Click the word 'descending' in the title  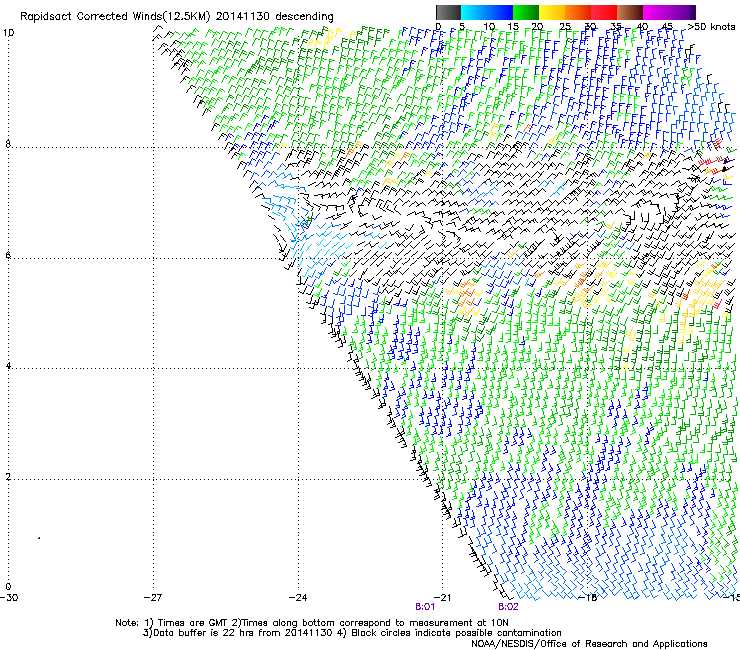point(304,17)
